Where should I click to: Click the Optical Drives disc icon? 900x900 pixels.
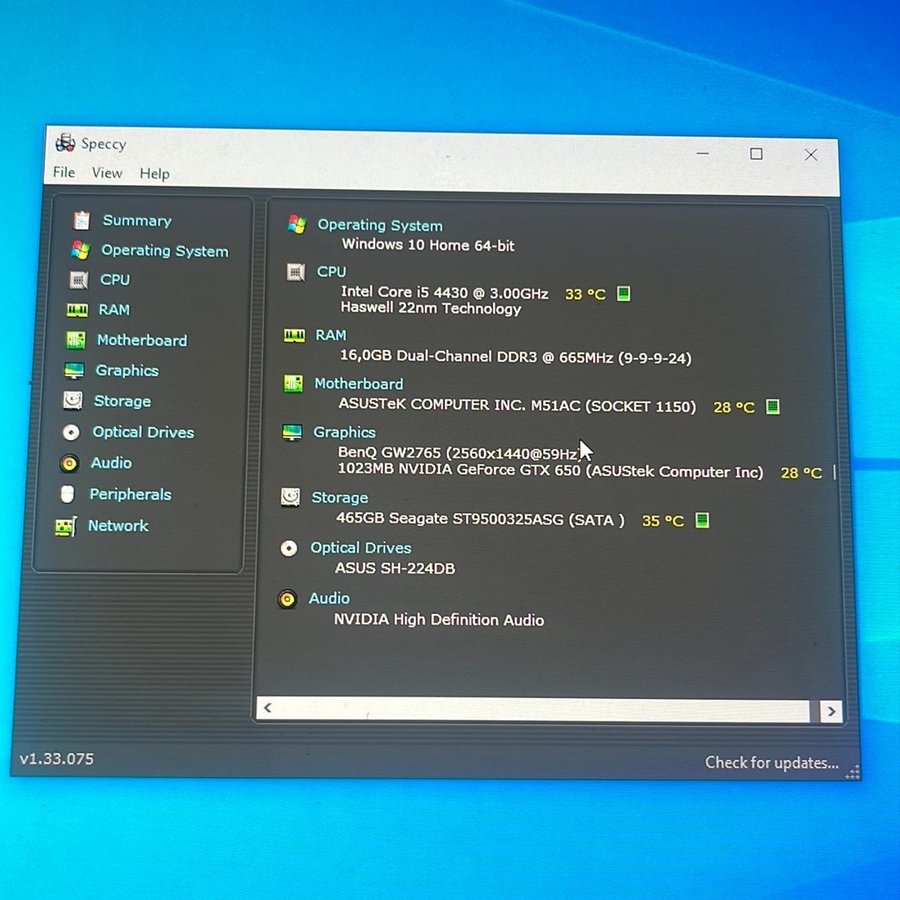click(x=71, y=433)
